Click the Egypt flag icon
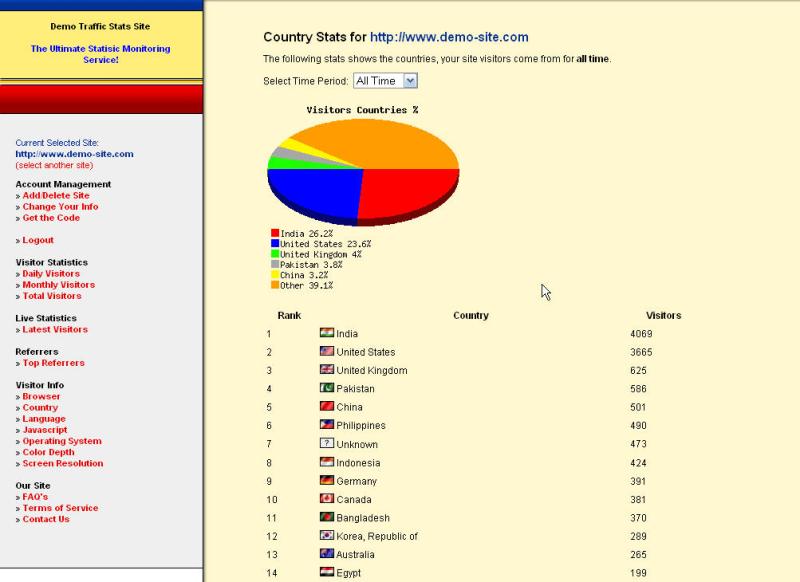The height and width of the screenshot is (582, 800). point(327,572)
